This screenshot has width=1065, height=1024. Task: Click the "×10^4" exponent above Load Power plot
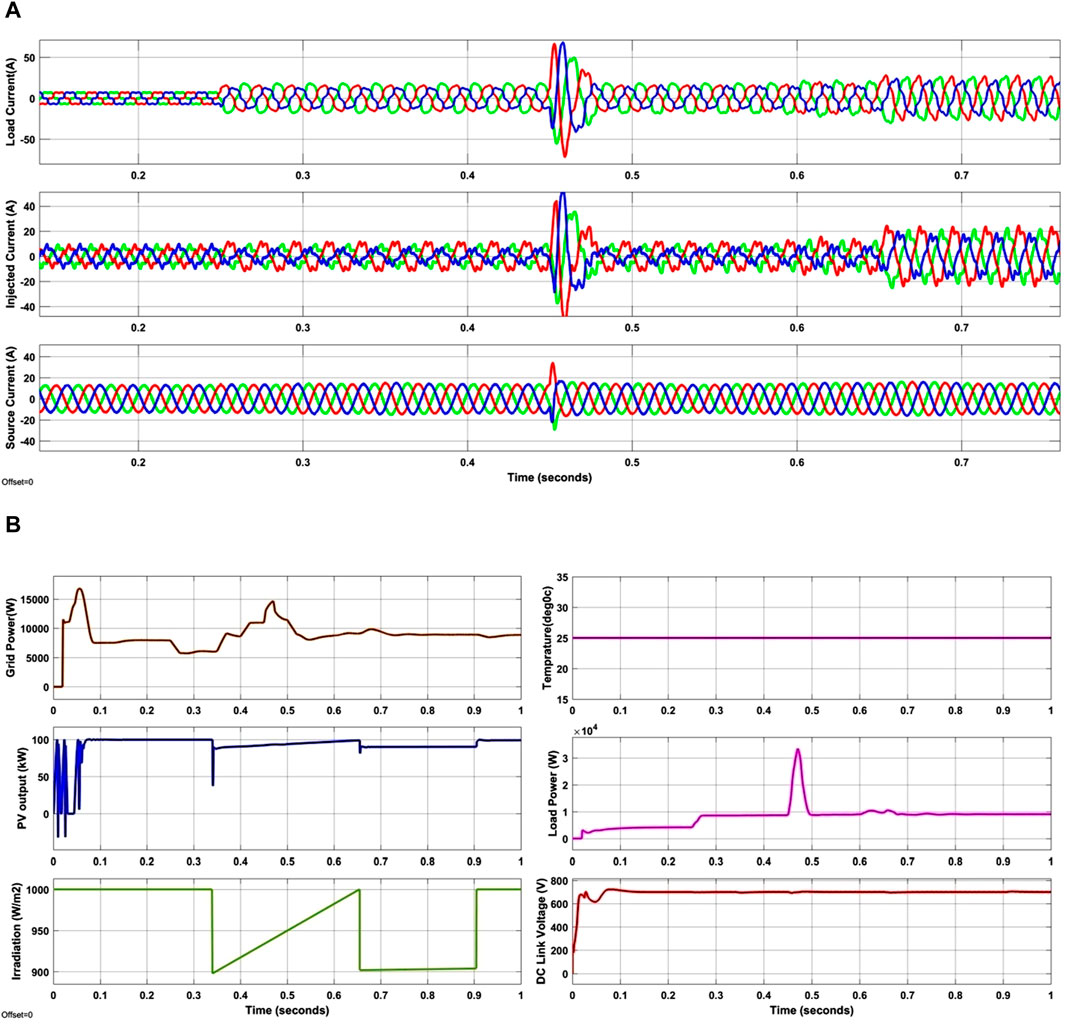pyautogui.click(x=587, y=731)
